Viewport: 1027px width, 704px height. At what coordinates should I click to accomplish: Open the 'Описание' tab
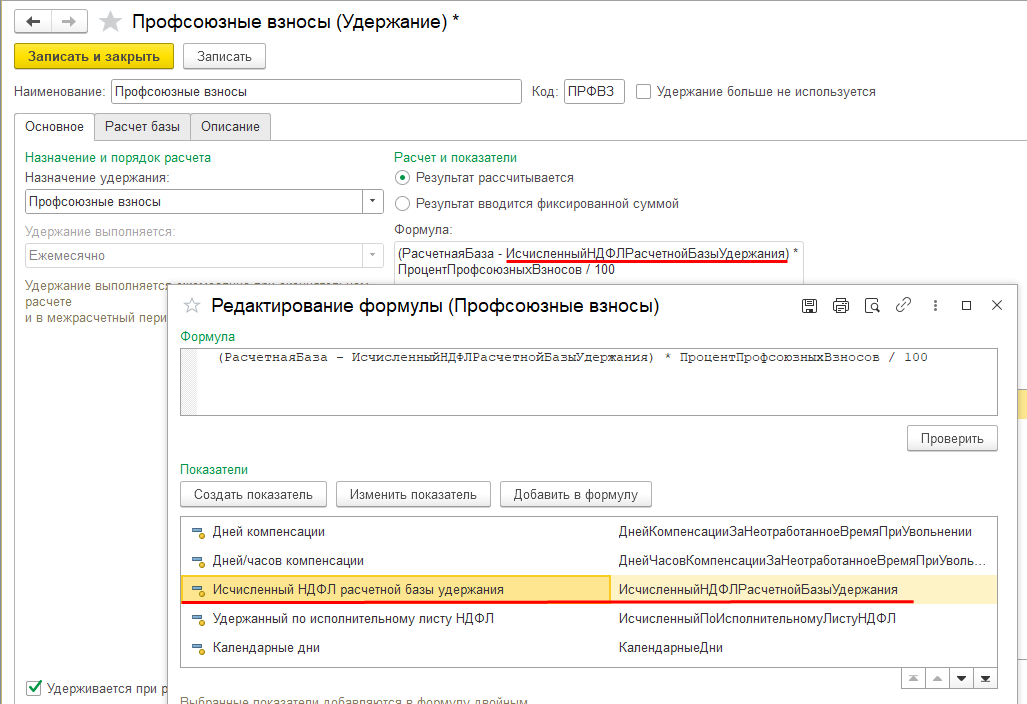point(230,127)
